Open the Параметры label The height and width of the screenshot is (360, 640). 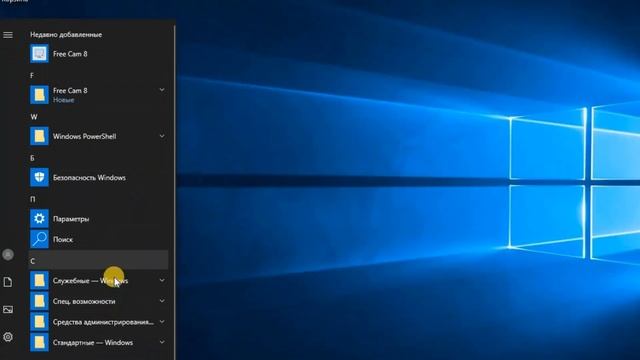pos(71,219)
